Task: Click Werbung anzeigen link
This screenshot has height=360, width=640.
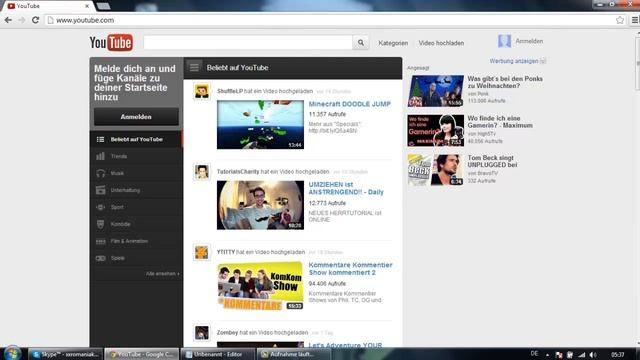Action: 514,61
